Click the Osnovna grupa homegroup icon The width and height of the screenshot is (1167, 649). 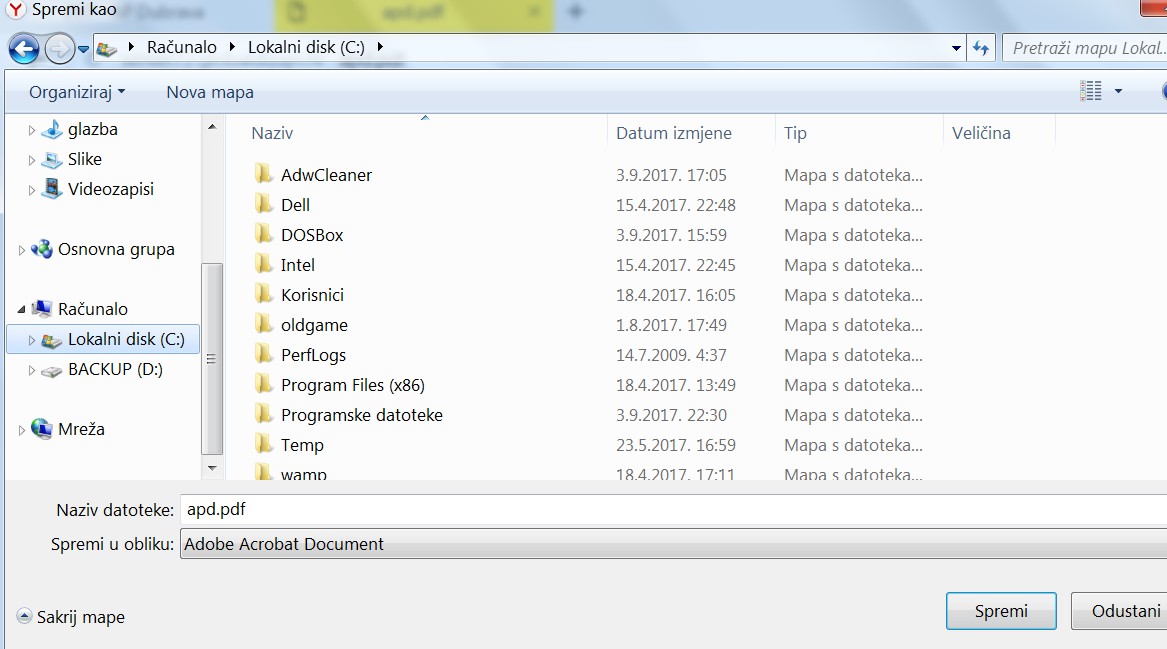(x=42, y=249)
